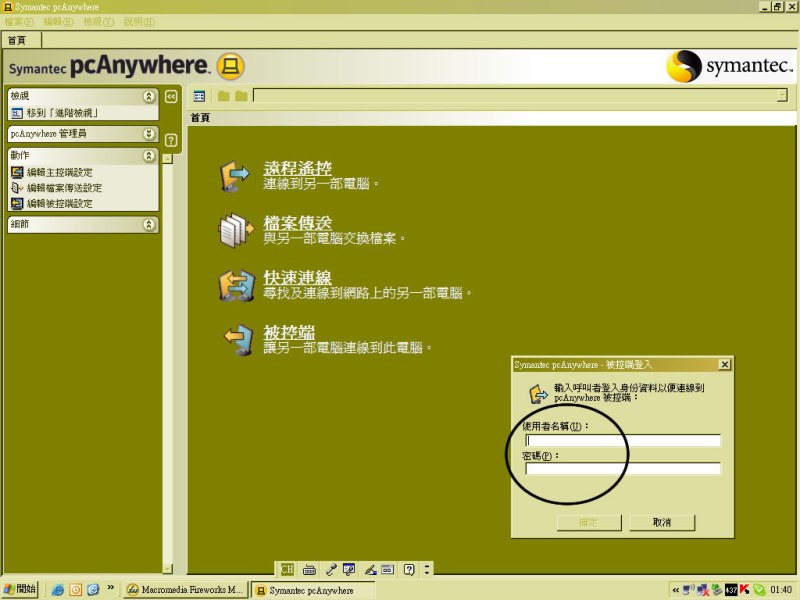800x600 pixels.
Task: Collapse the left sidebar with the << button
Action: [x=171, y=96]
